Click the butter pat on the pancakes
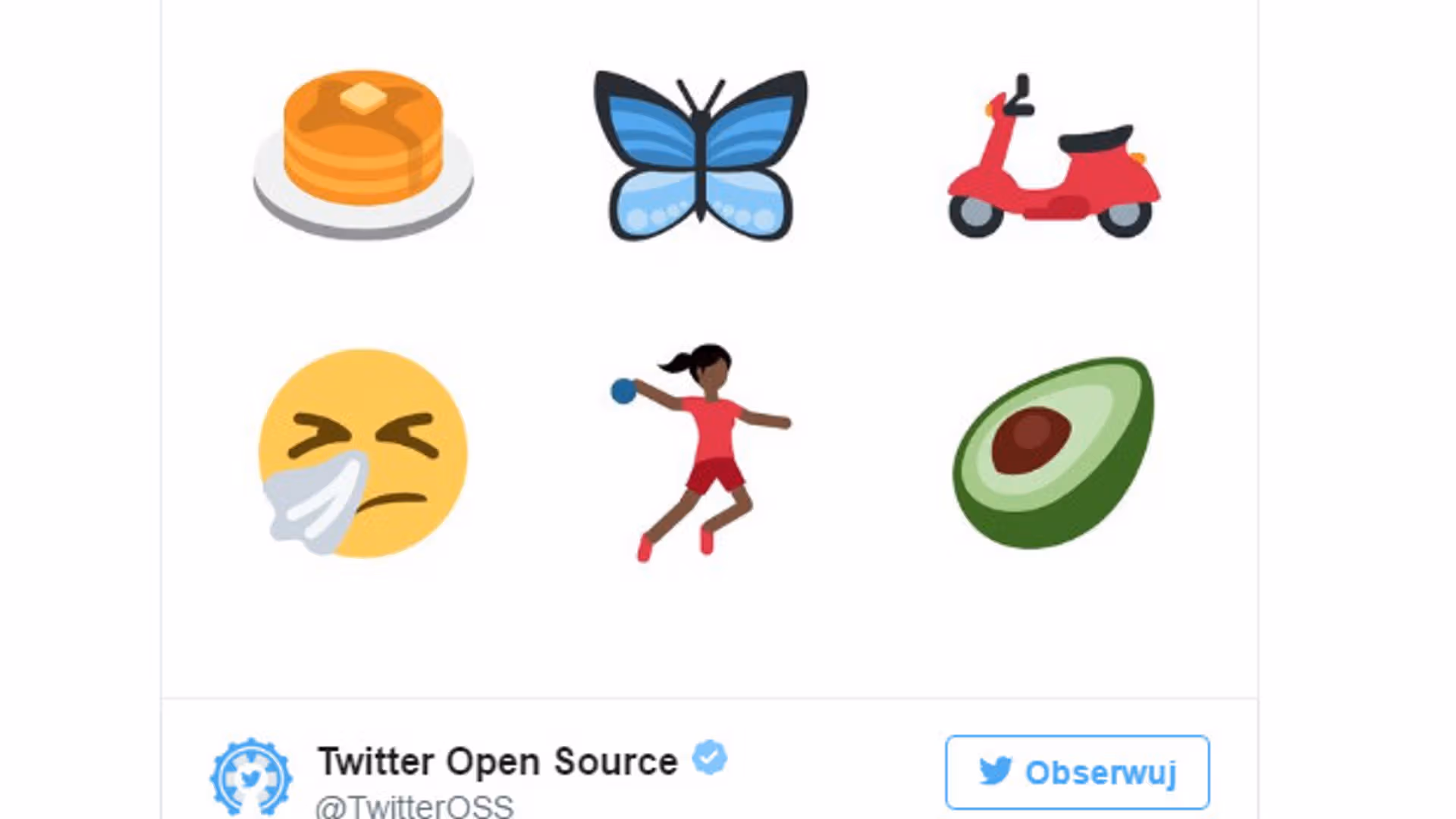 click(x=364, y=98)
